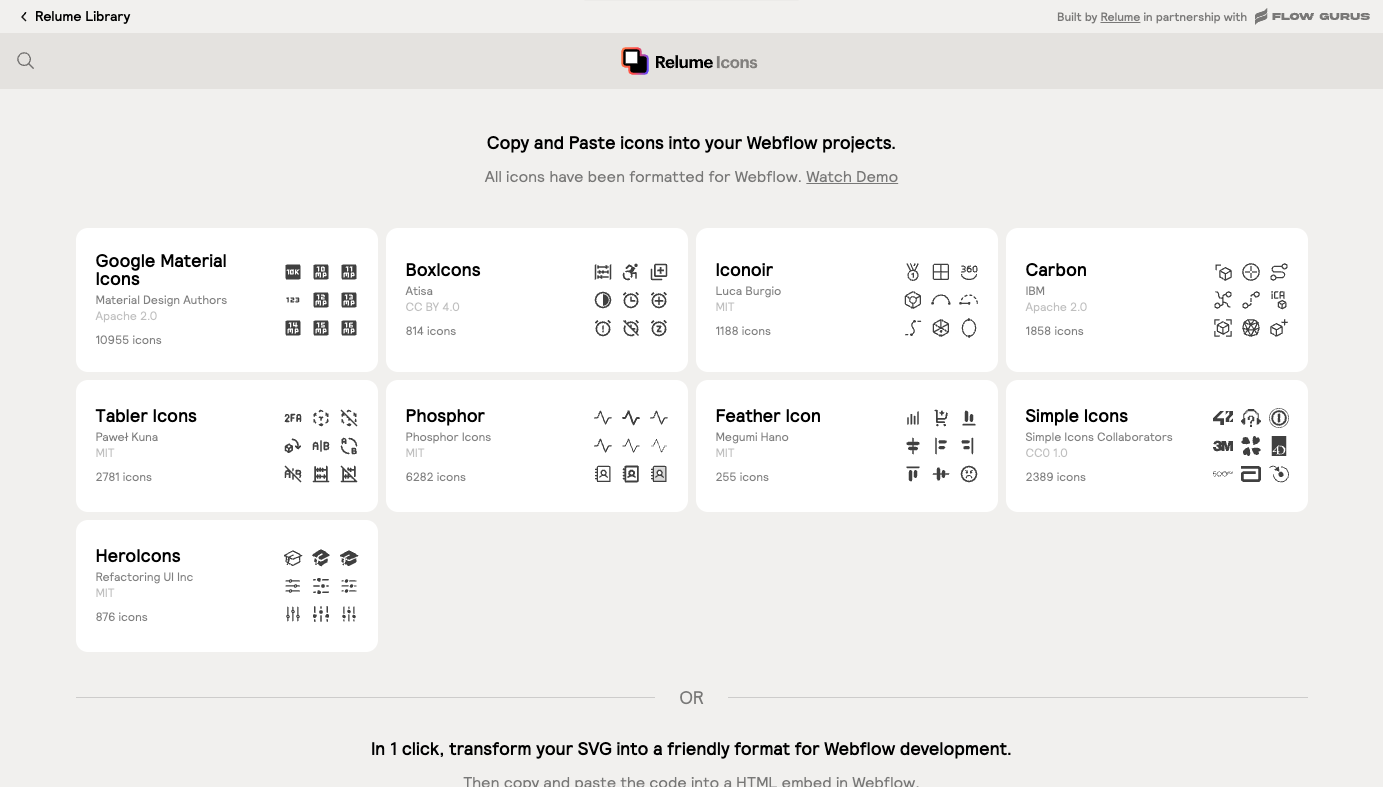Click the Relume link in partnership text
Screen dimensions: 1383x787
pos(1120,17)
